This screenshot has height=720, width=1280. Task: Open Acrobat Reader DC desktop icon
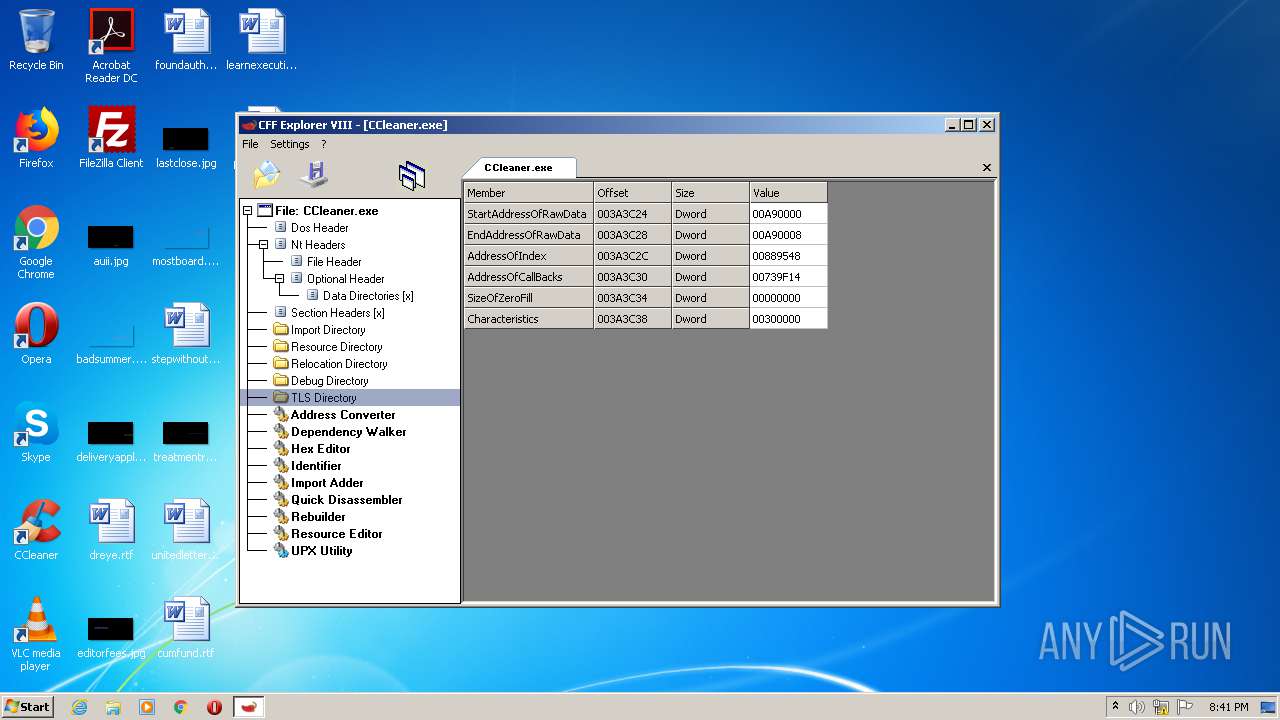(111, 46)
